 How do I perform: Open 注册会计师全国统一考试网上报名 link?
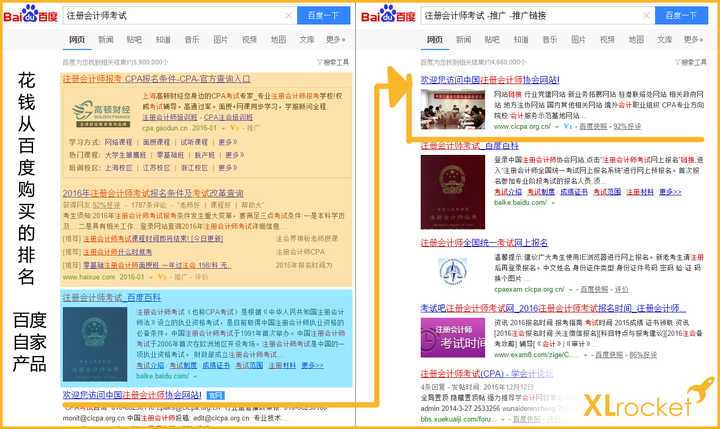tap(484, 243)
